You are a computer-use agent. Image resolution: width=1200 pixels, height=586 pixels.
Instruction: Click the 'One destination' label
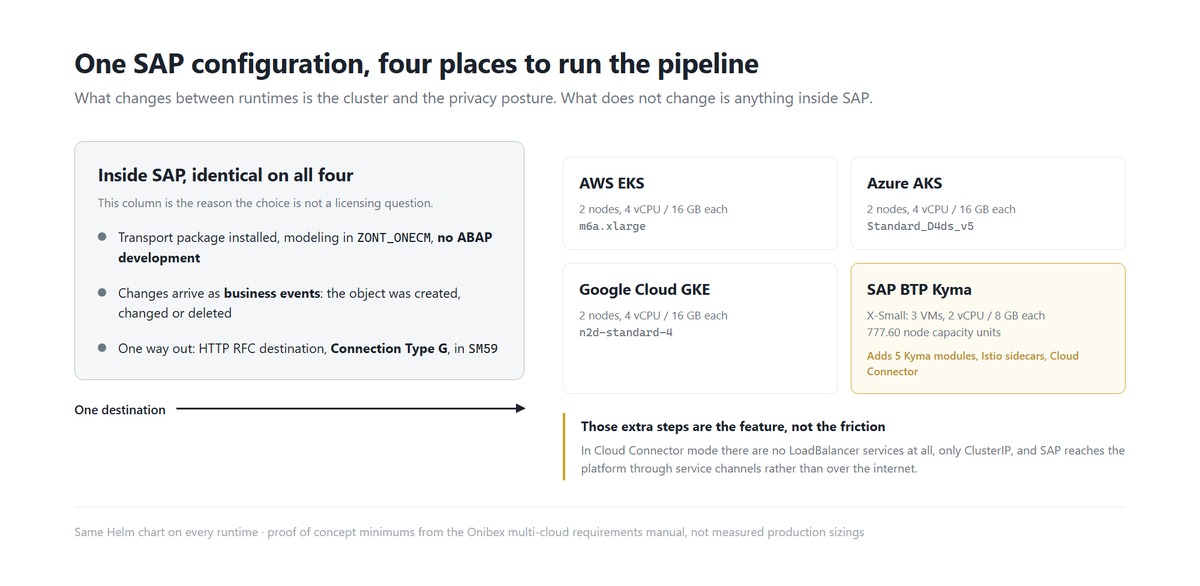120,410
